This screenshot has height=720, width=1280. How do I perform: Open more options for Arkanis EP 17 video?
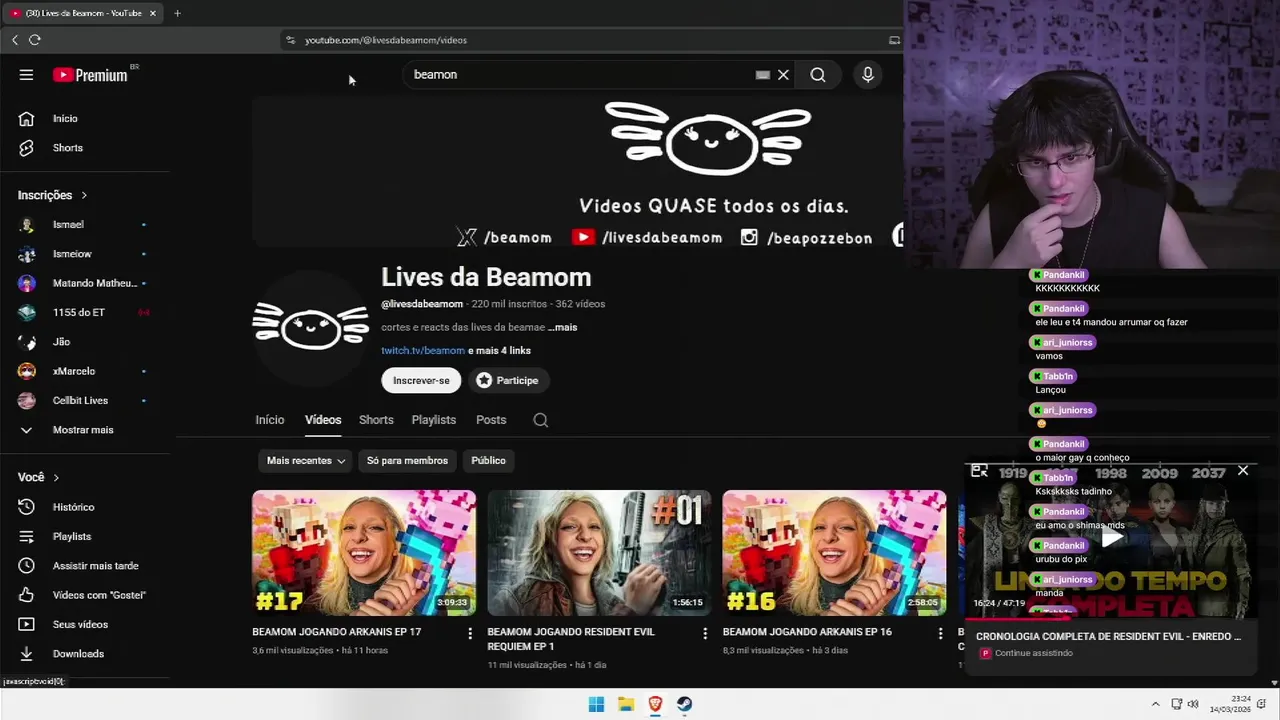click(470, 633)
